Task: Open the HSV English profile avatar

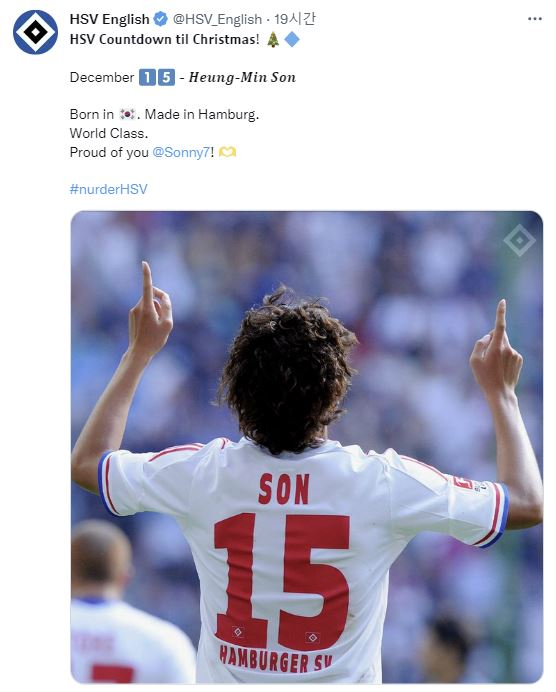Action: 35,32
